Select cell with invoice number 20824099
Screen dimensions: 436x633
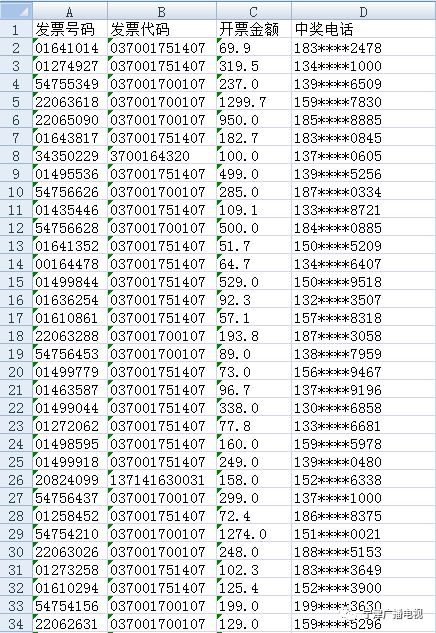(x=70, y=480)
